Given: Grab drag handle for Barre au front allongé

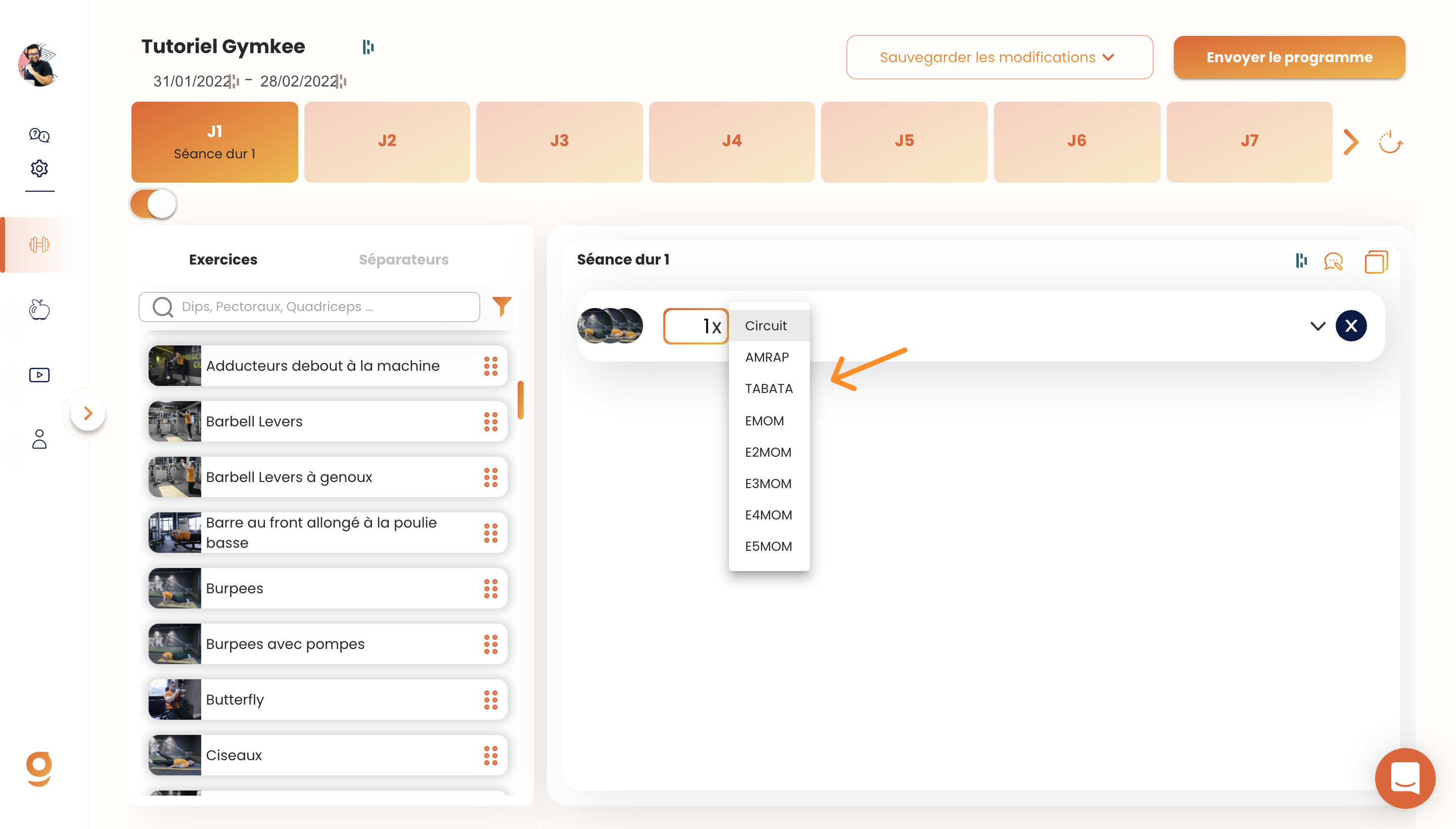Looking at the screenshot, I should pyautogui.click(x=490, y=533).
